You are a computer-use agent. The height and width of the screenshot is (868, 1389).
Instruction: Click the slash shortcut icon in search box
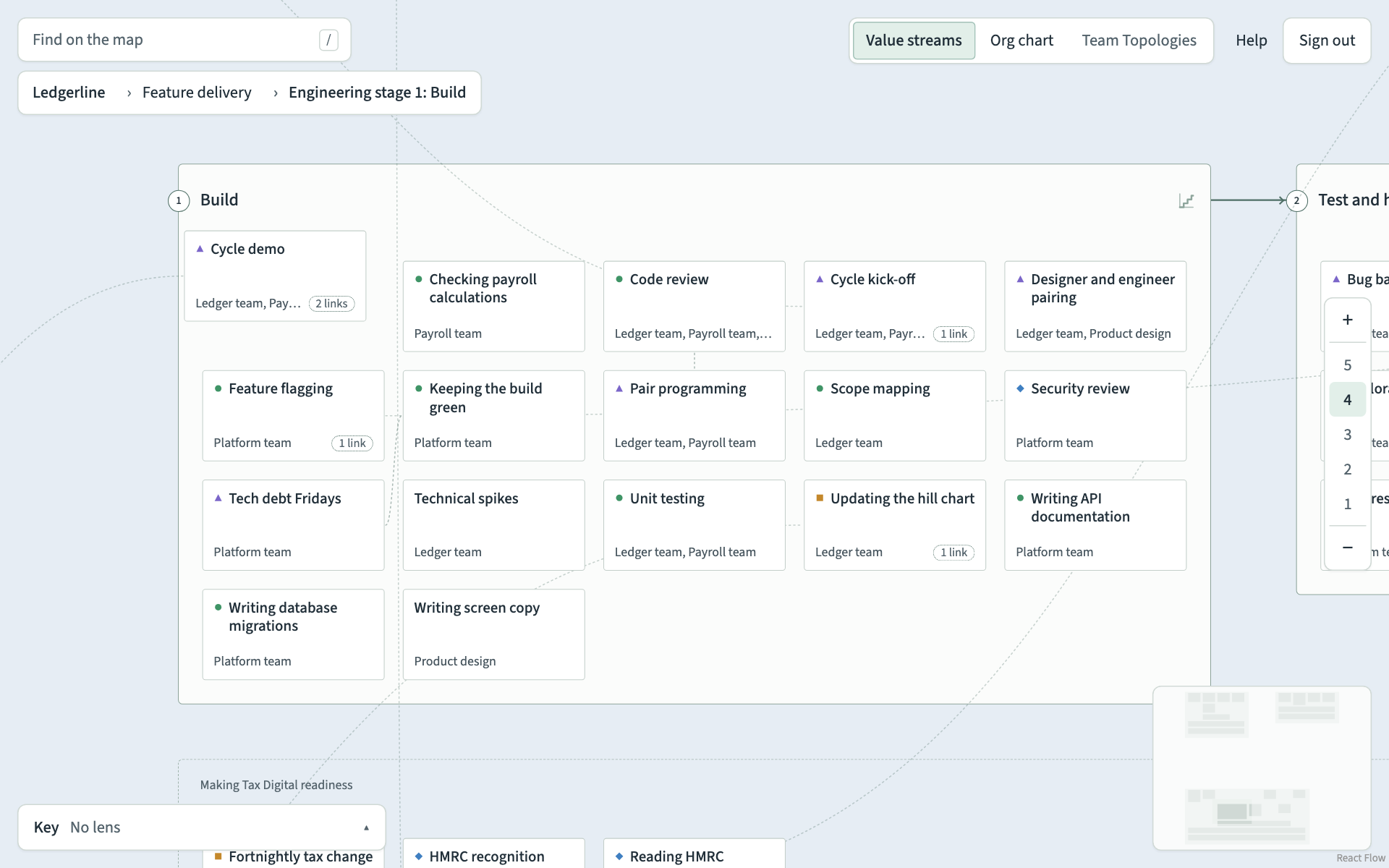coord(328,40)
